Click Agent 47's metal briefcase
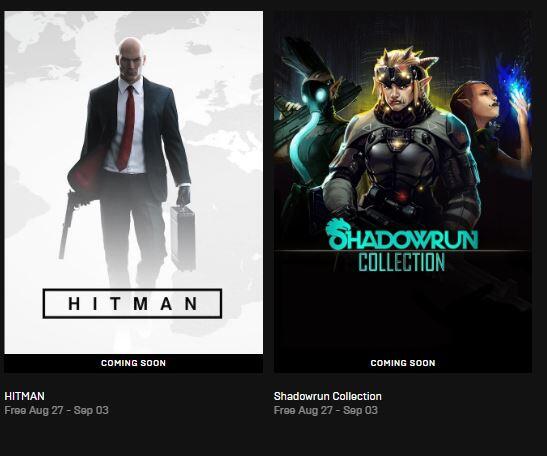Screen dimensions: 547x456 tap(182, 238)
